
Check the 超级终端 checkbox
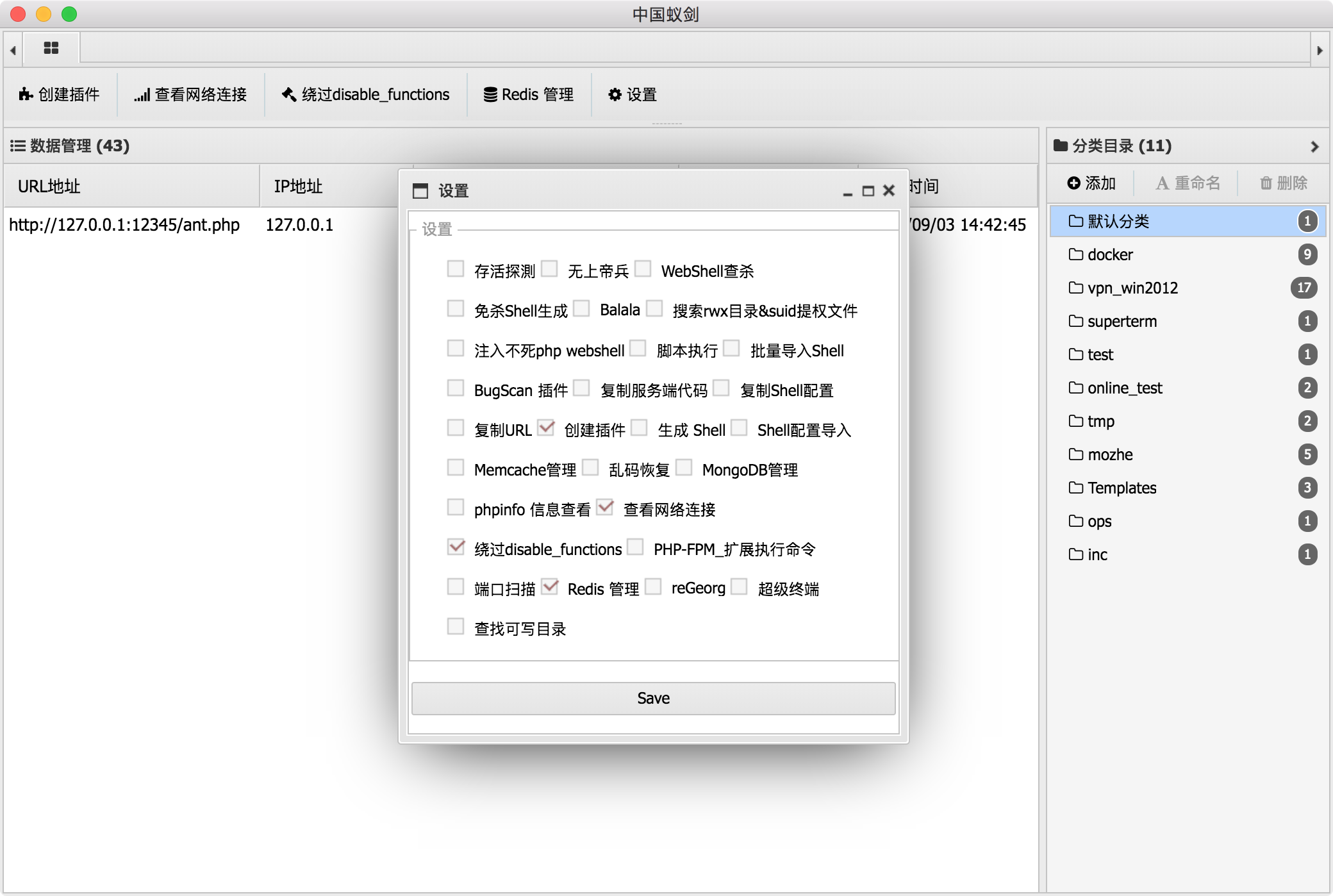[740, 586]
